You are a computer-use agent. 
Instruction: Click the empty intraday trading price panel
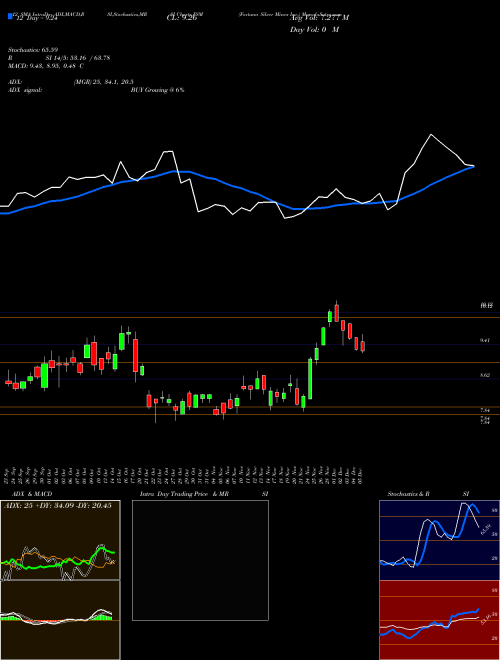200,560
